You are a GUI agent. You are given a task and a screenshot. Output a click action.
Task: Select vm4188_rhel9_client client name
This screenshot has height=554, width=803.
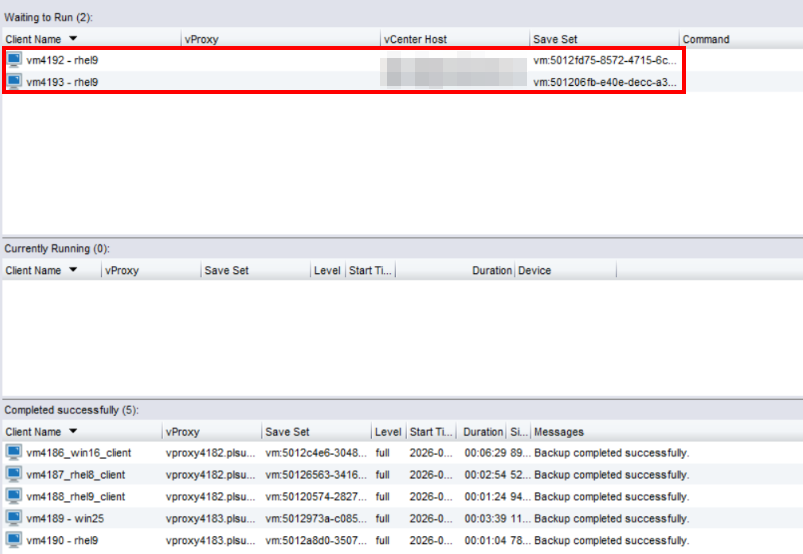75,497
